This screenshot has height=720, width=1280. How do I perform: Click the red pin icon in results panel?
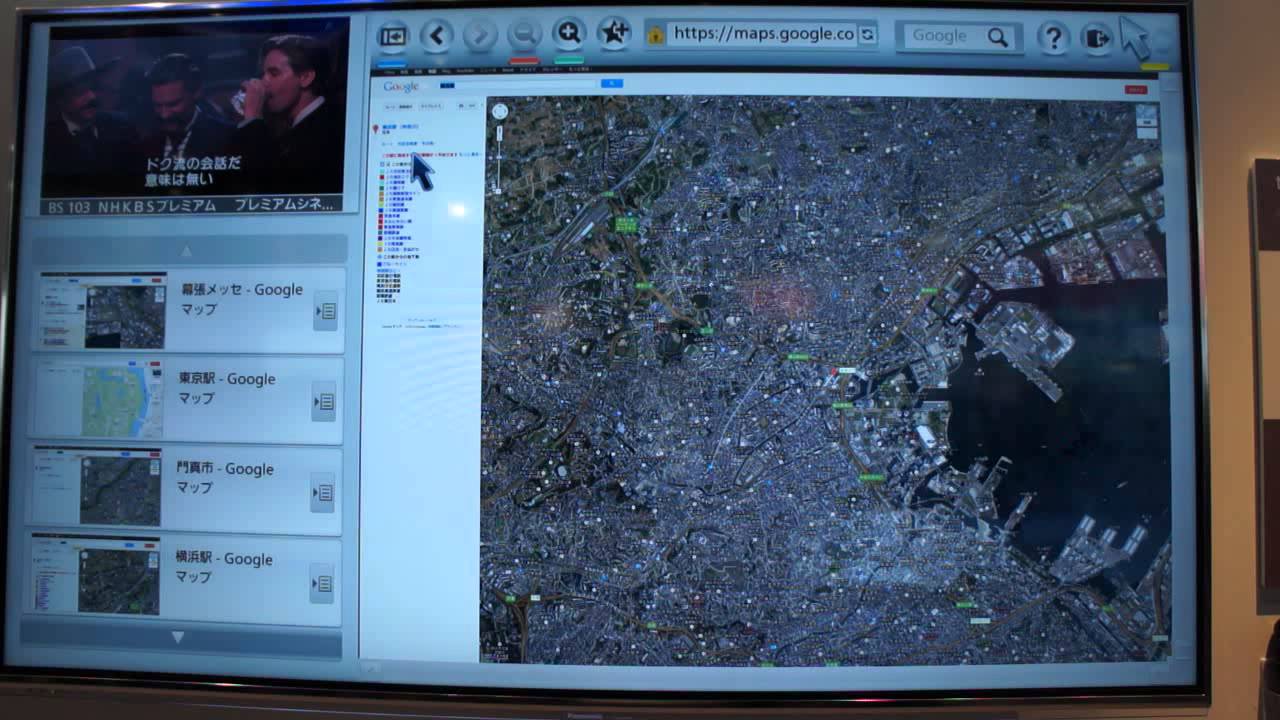[x=376, y=130]
